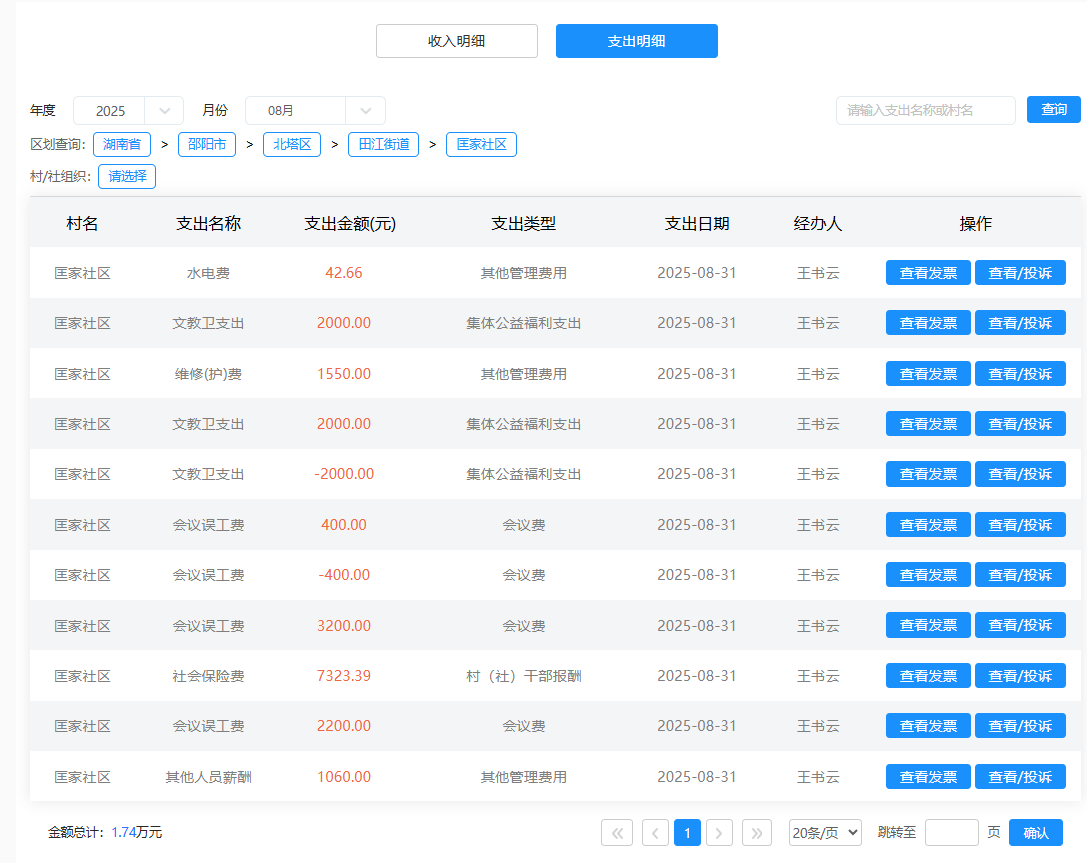View invoice for the 水电费 row
Viewport: 1087px width, 863px height.
(x=927, y=273)
